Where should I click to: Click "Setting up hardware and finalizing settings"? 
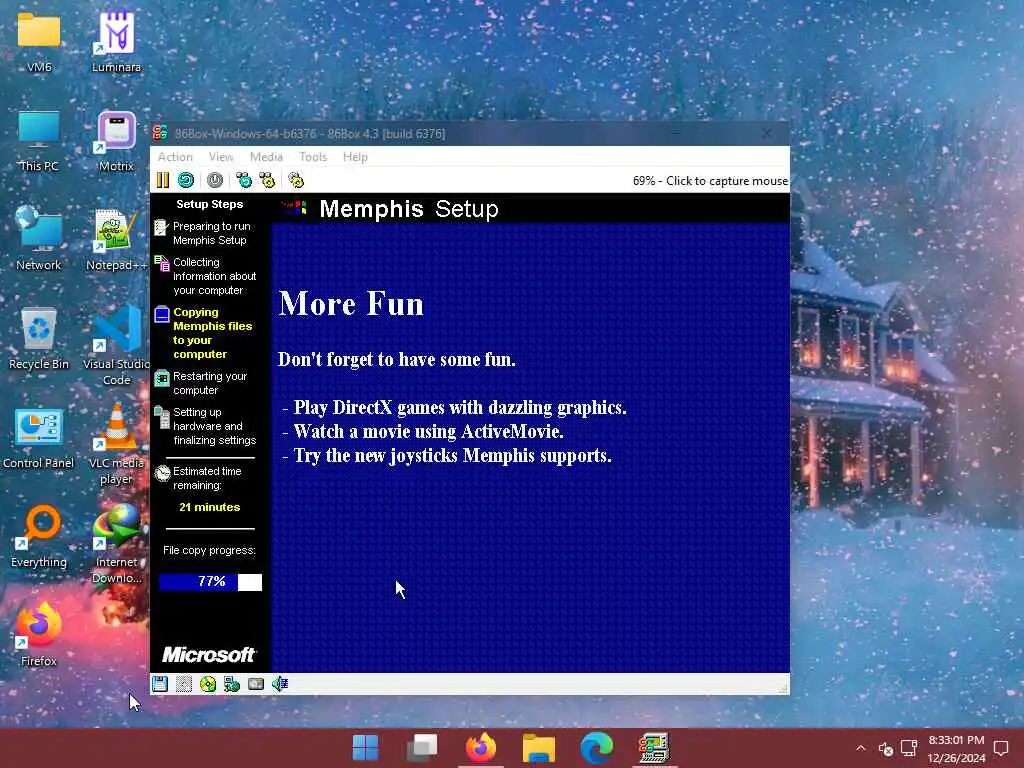214,426
